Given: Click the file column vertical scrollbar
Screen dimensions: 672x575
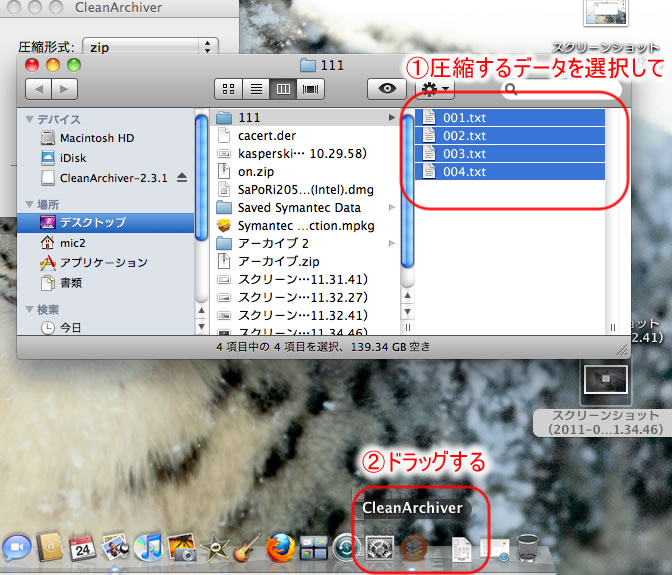Looking at the screenshot, I should (x=408, y=192).
